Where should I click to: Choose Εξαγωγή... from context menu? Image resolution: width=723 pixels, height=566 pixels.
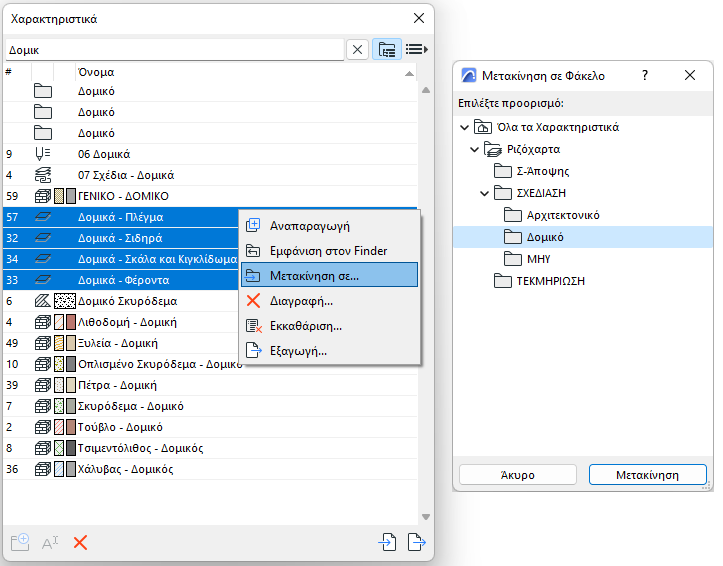(x=329, y=351)
